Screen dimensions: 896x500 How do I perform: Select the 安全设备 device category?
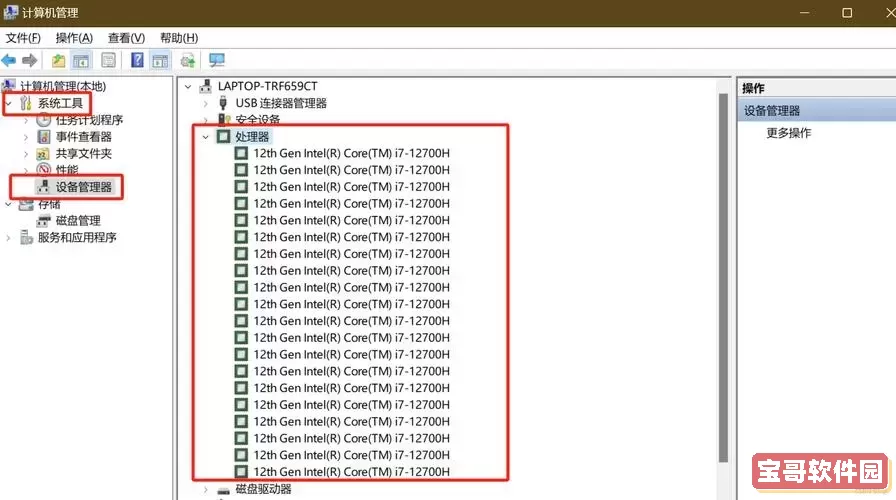[258, 119]
